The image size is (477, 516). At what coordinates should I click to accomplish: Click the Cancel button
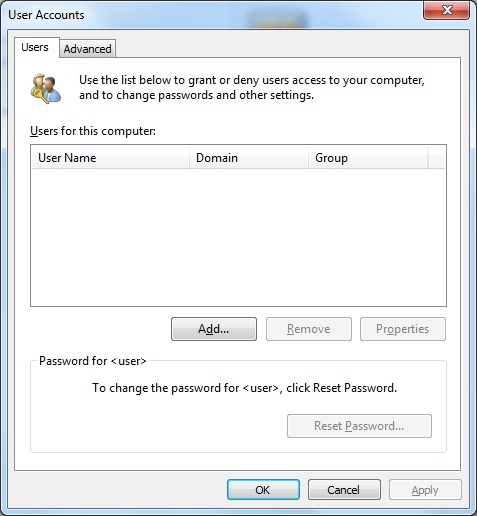coord(344,490)
